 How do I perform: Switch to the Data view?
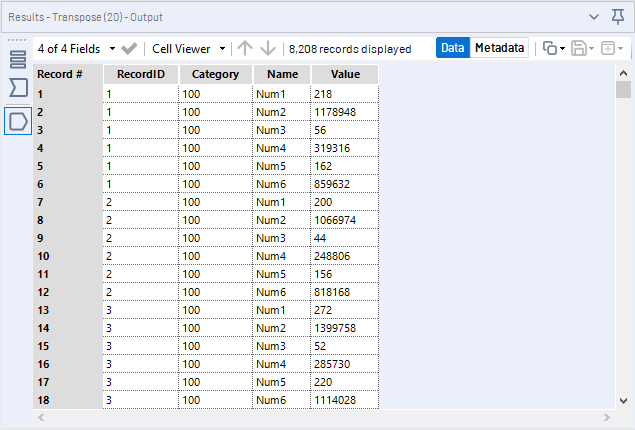click(x=453, y=48)
